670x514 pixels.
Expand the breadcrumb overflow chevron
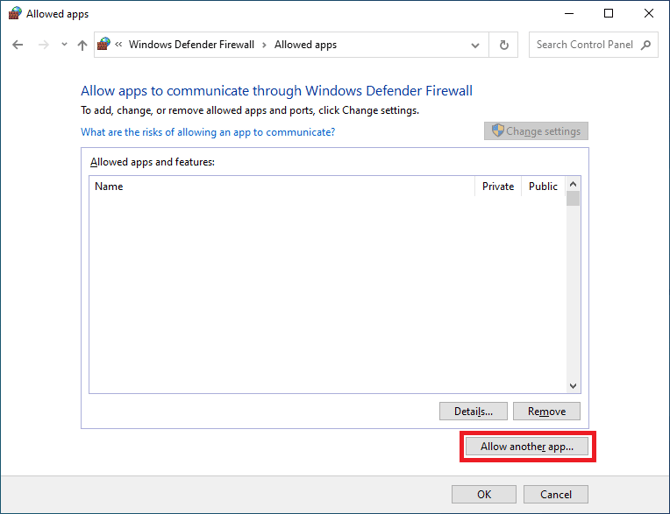[x=119, y=44]
